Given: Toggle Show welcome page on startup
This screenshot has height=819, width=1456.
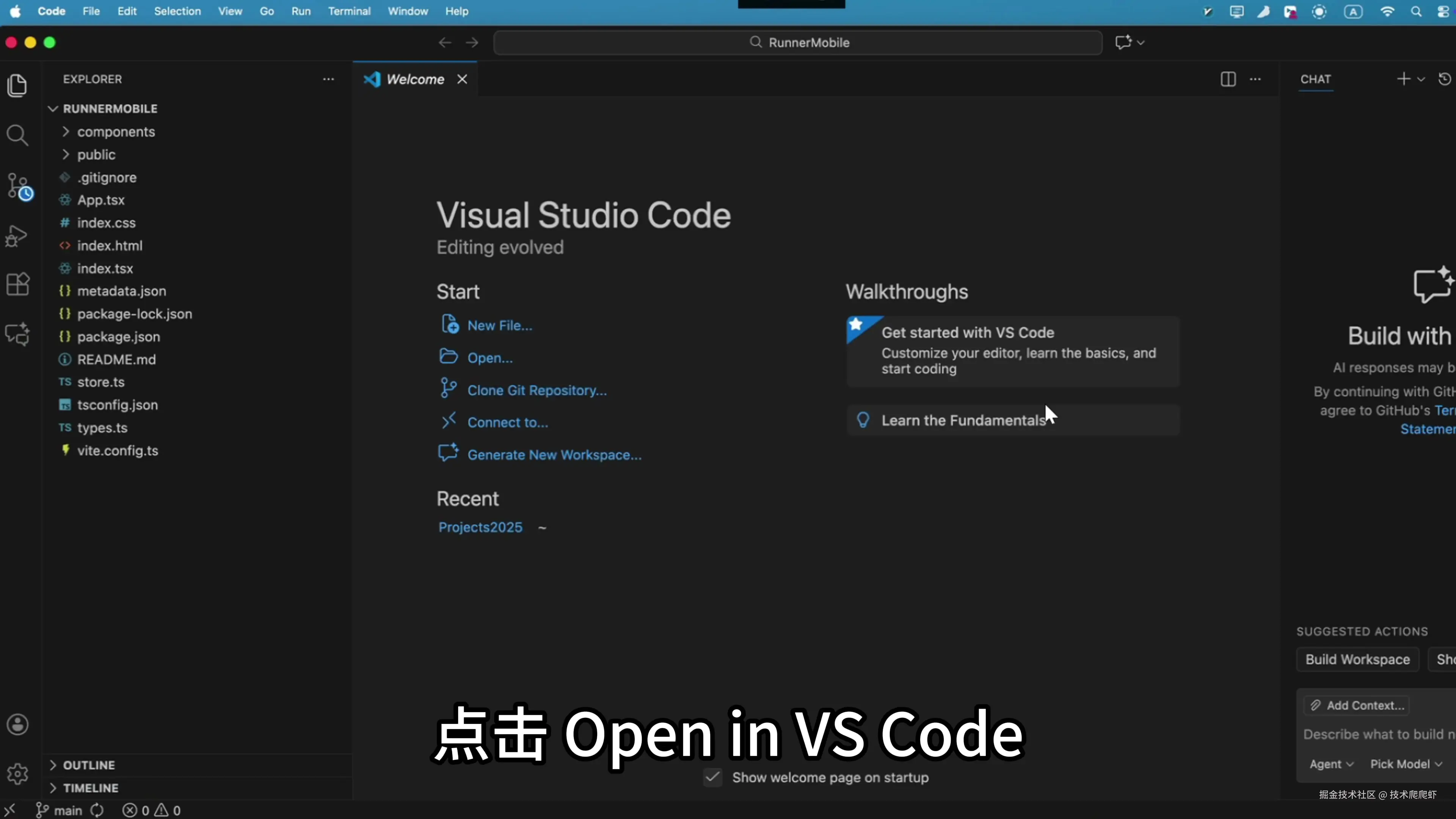Looking at the screenshot, I should (713, 777).
